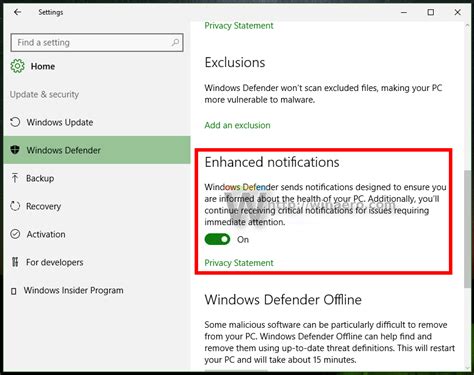Screen dimensions: 474x375
Task: Open the top Privacy Statement link
Action: 239,26
